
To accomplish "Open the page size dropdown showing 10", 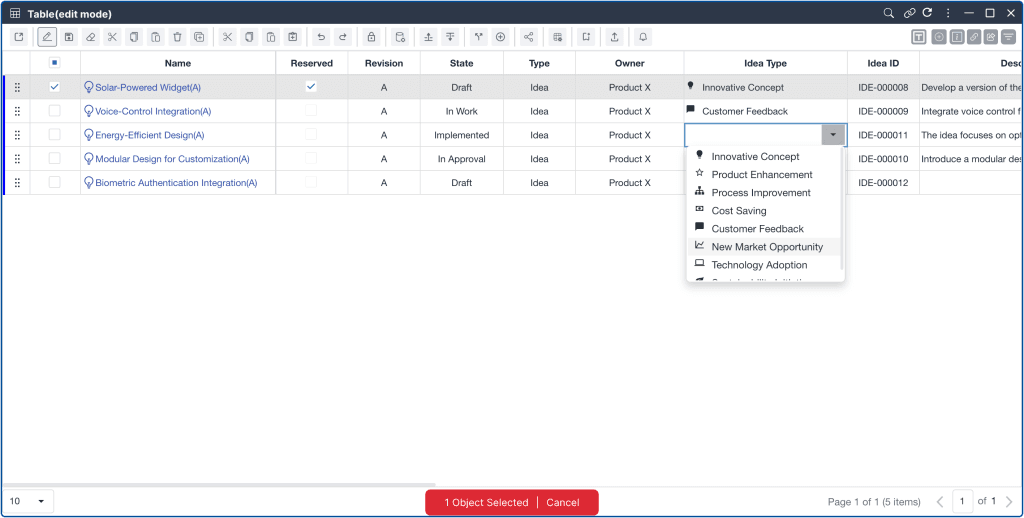I will [30, 501].
